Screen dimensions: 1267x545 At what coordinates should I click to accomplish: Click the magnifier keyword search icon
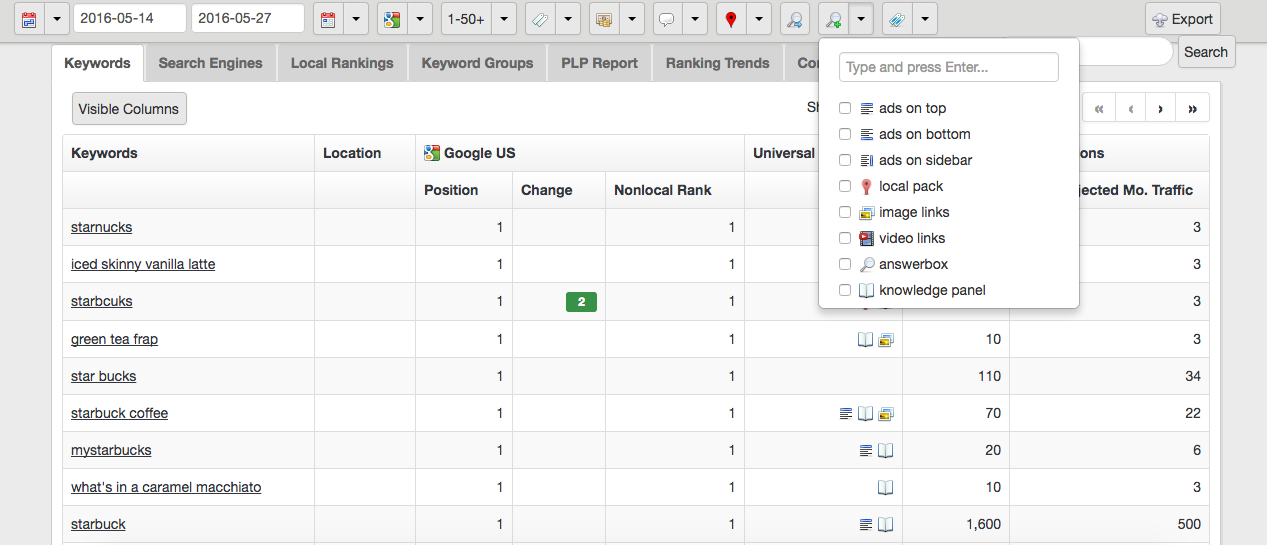coord(794,19)
